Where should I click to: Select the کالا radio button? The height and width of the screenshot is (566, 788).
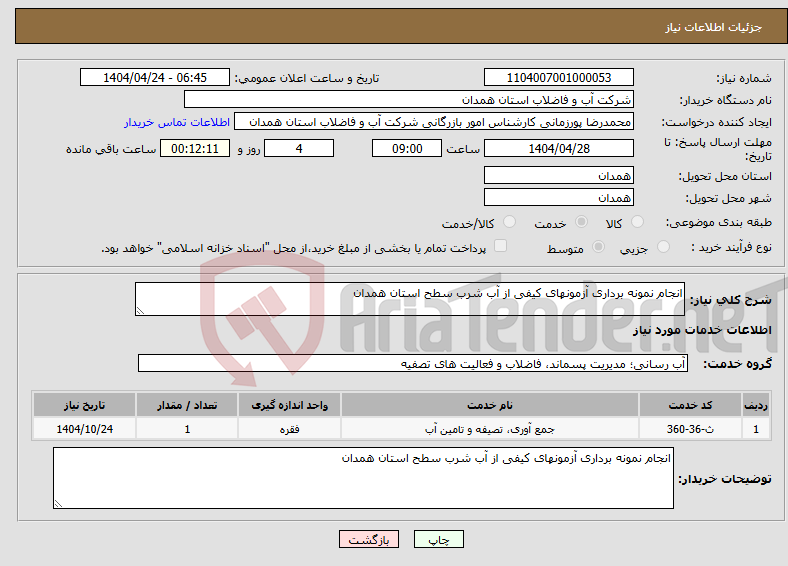coord(637,222)
